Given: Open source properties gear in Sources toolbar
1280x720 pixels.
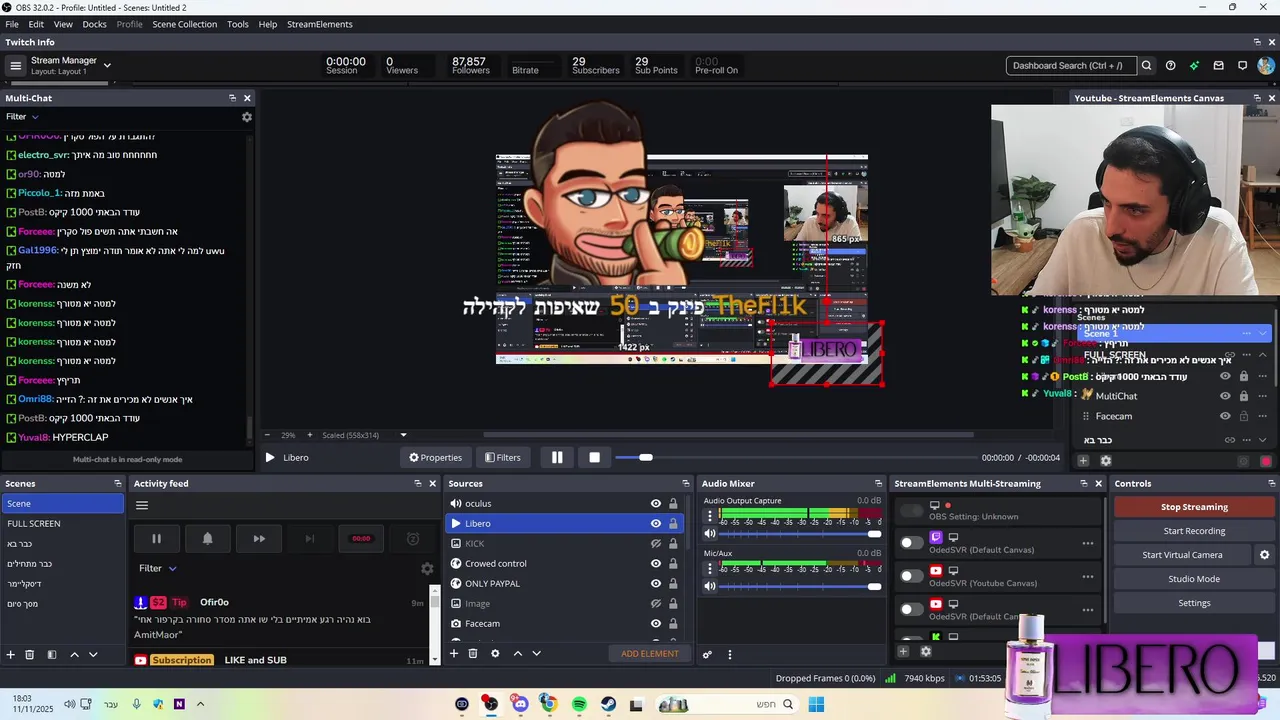Looking at the screenshot, I should [495, 653].
